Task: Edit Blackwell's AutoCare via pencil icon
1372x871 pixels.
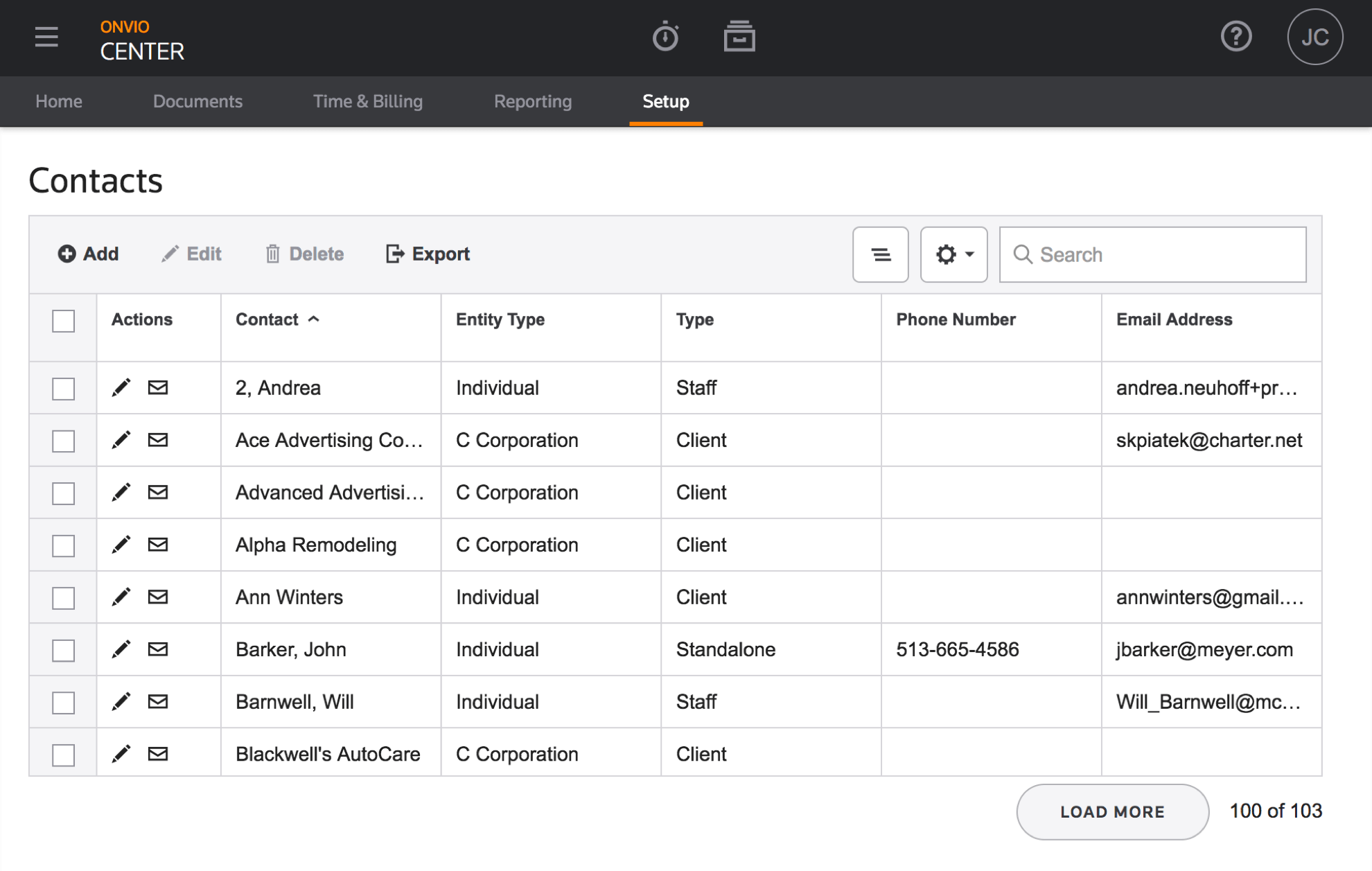Action: (x=121, y=754)
